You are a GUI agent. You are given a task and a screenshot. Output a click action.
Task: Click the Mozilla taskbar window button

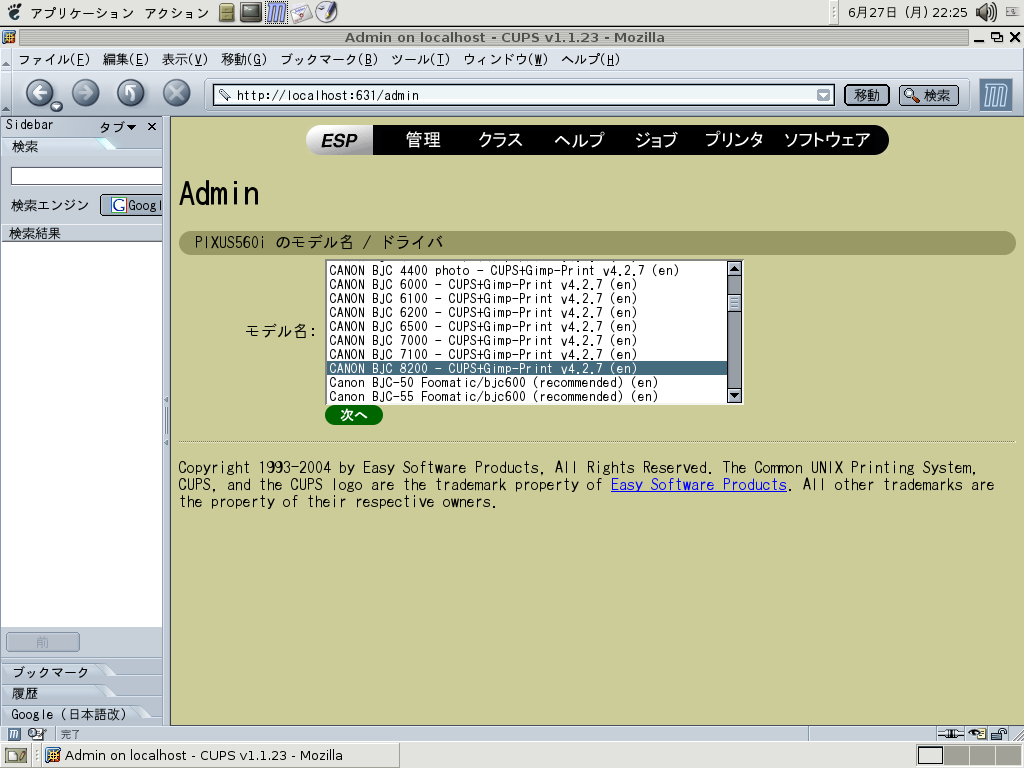(220, 756)
